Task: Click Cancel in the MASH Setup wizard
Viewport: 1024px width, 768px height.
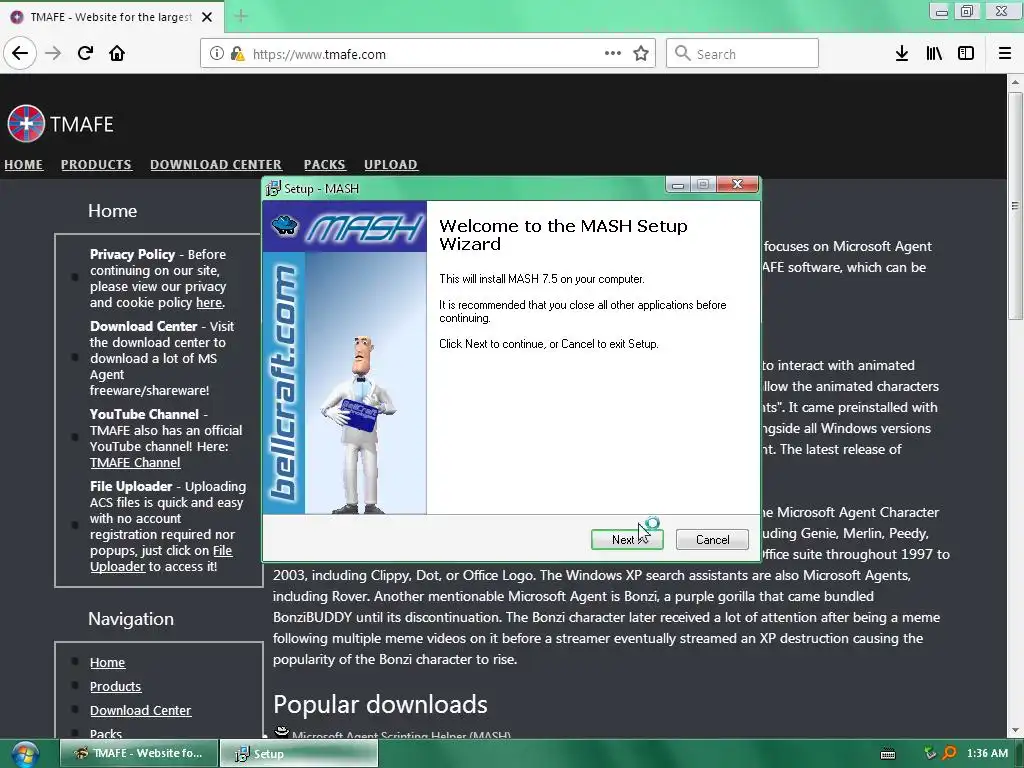Action: point(712,539)
